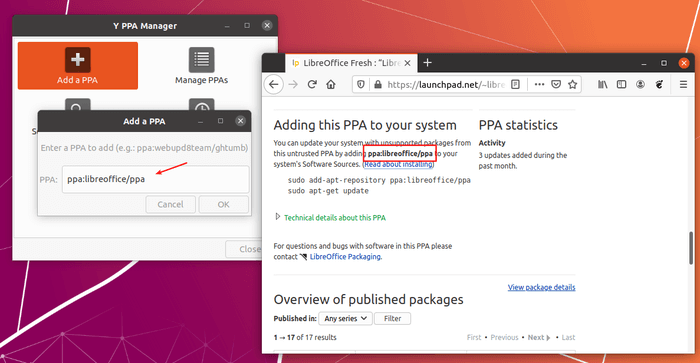This screenshot has width=700, height=363.
Task: Save the page to Pocket
Action: point(556,84)
